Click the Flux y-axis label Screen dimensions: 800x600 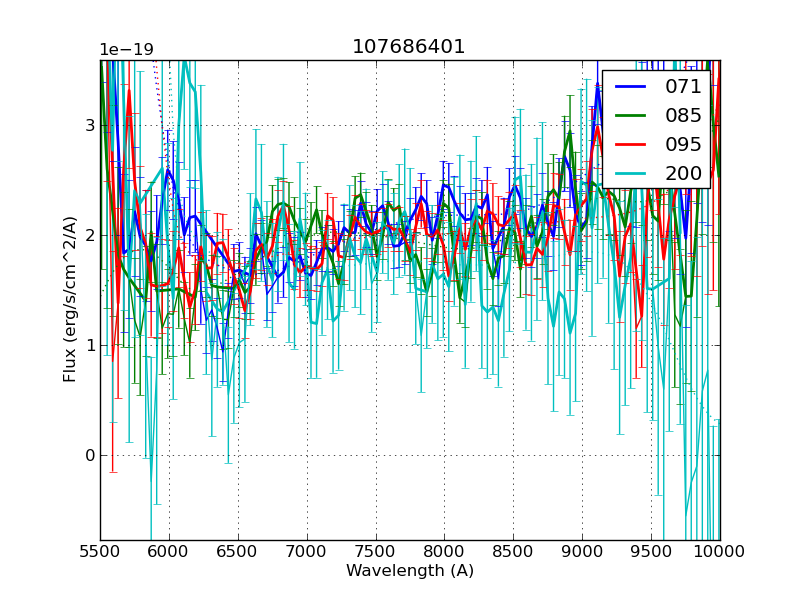point(70,299)
